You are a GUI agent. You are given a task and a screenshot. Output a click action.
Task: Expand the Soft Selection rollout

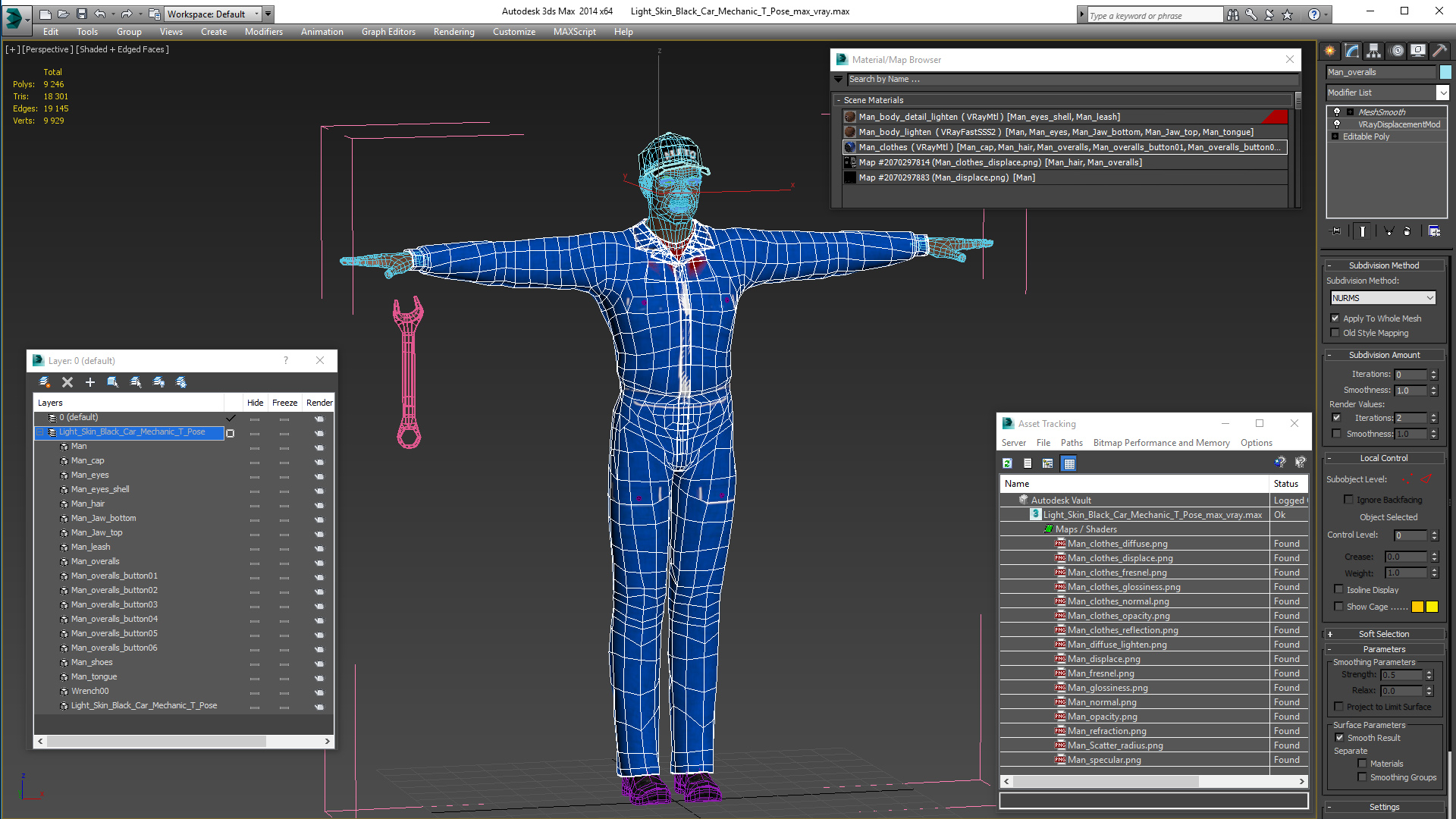point(1383,634)
